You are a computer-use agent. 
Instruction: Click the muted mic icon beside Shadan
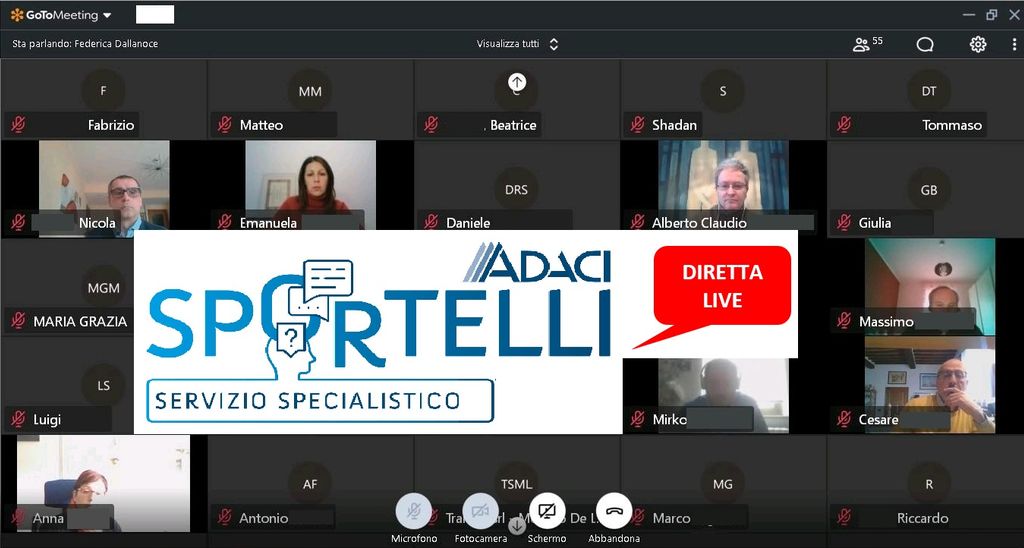click(x=637, y=125)
